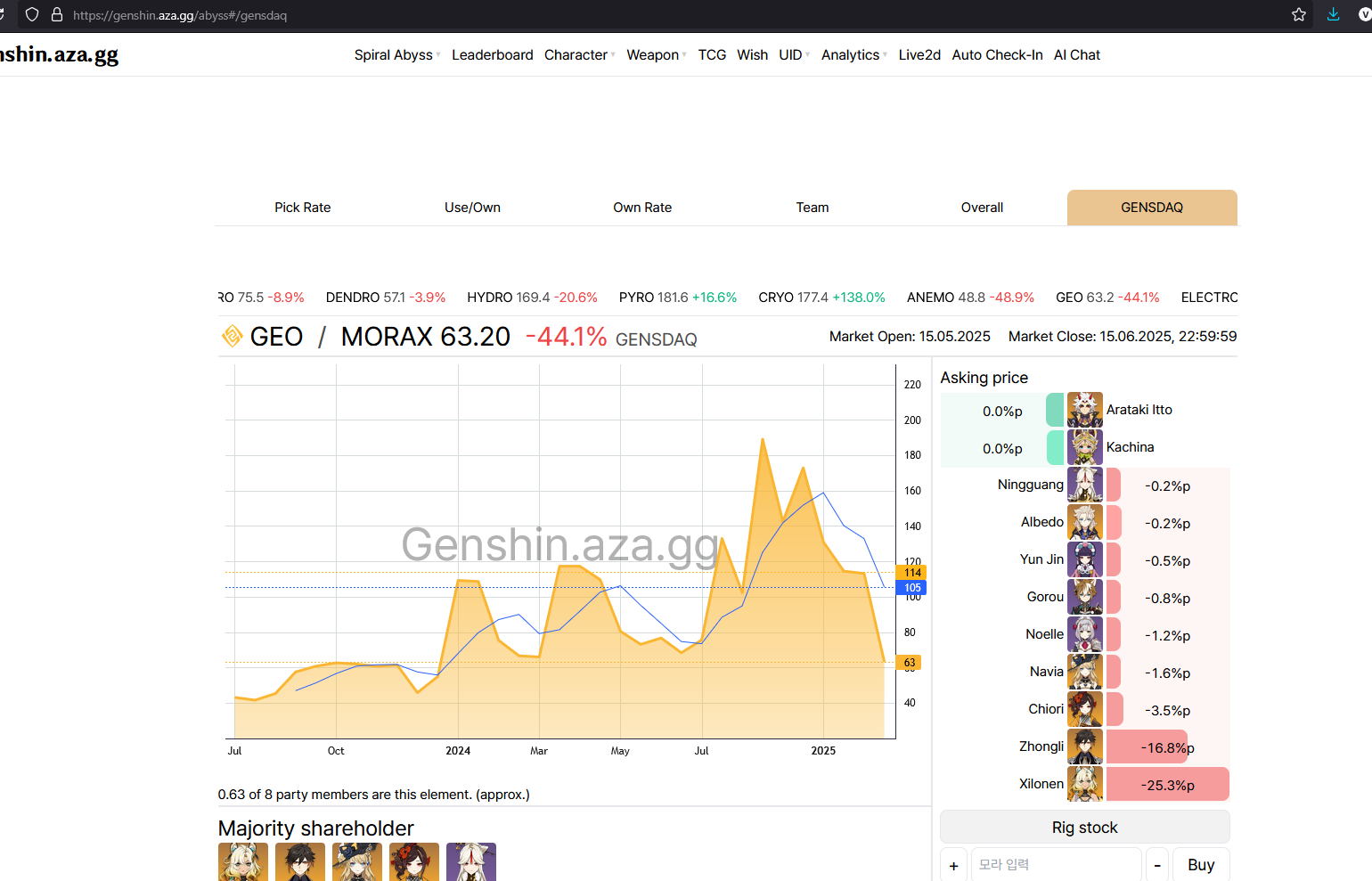Switch to the Use/Own tab
This screenshot has width=1372, height=881.
472,208
